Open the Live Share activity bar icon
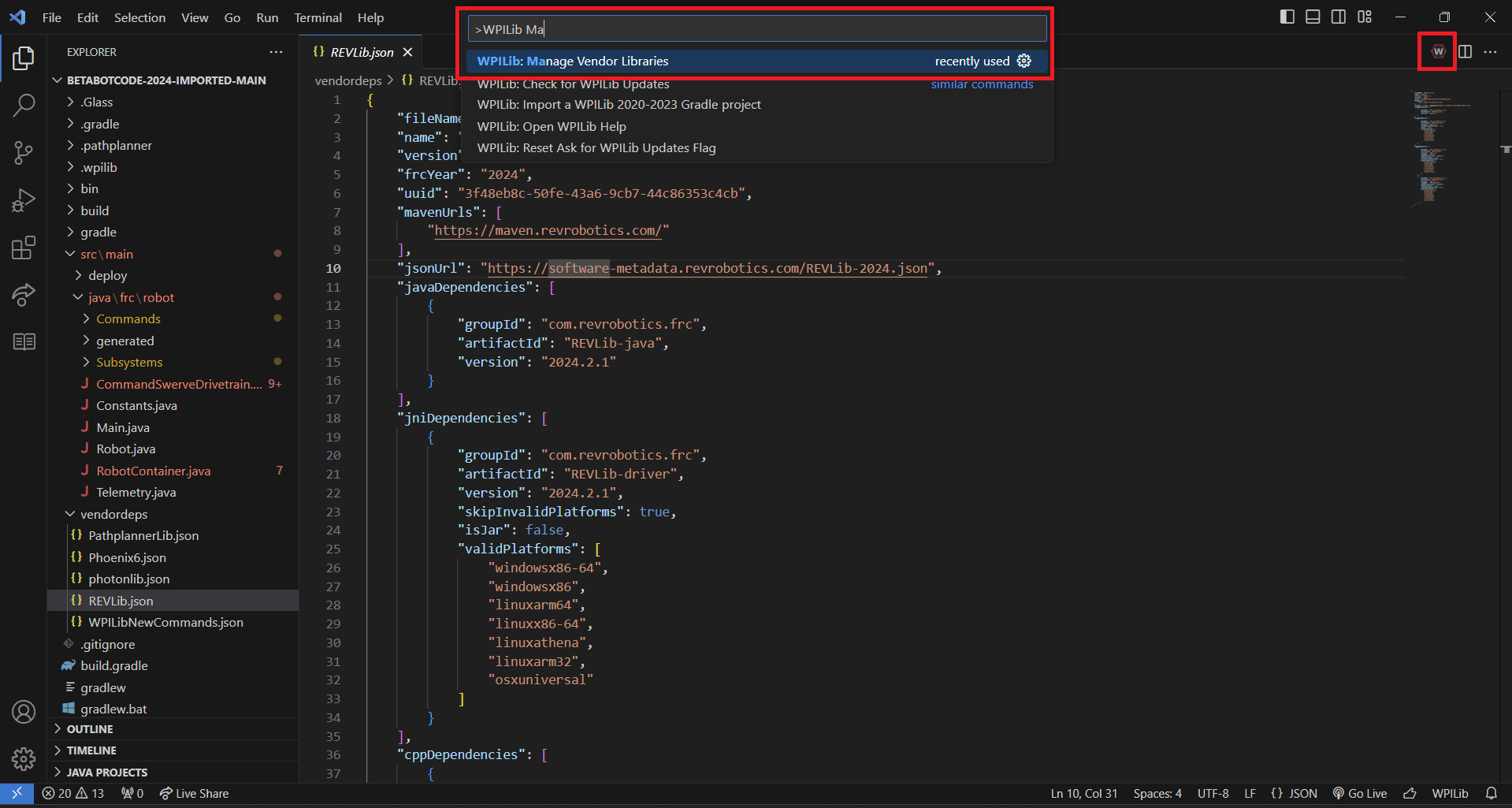This screenshot has width=1512, height=808. (x=24, y=295)
